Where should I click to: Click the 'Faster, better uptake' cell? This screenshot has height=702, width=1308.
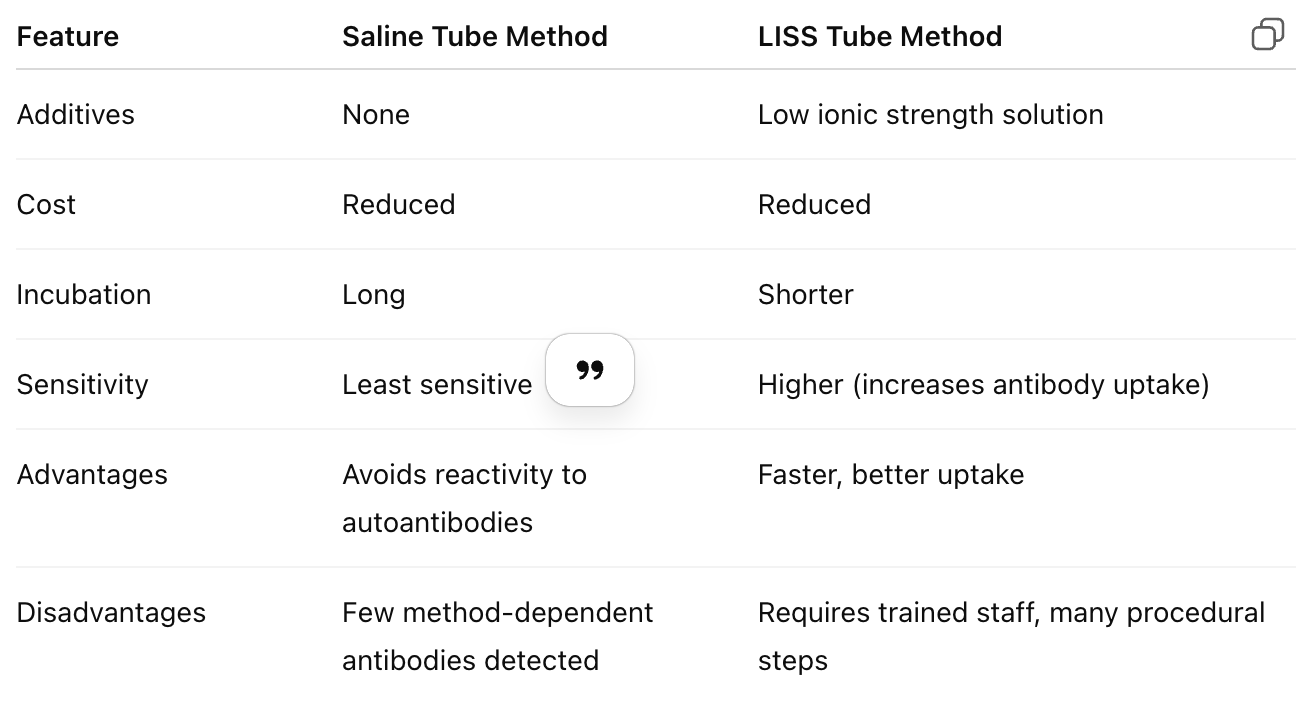tap(891, 475)
